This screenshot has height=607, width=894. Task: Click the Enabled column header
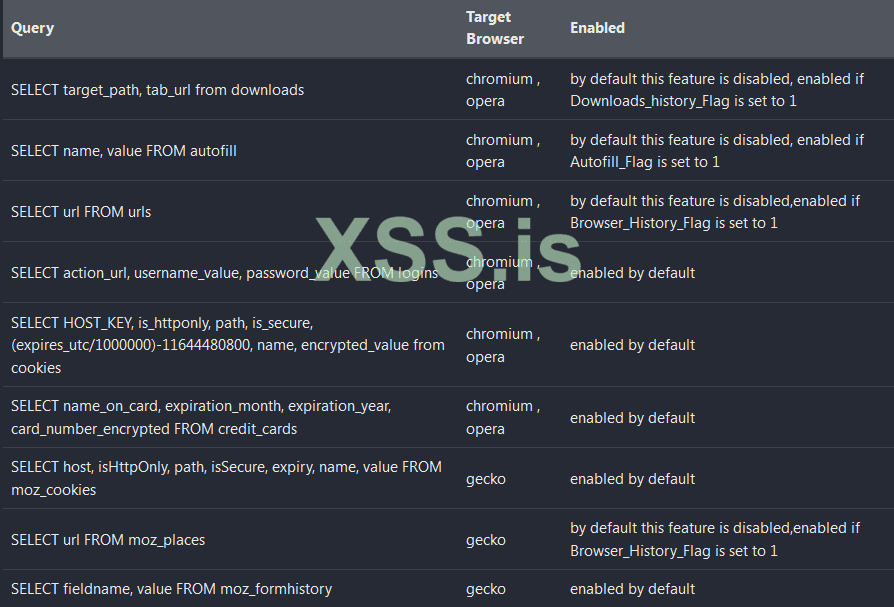597,28
